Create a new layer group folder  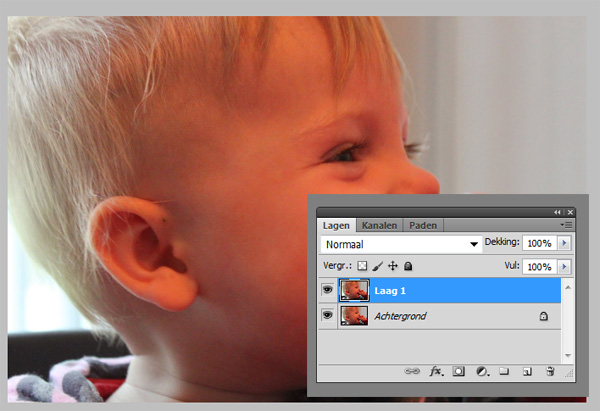click(504, 371)
